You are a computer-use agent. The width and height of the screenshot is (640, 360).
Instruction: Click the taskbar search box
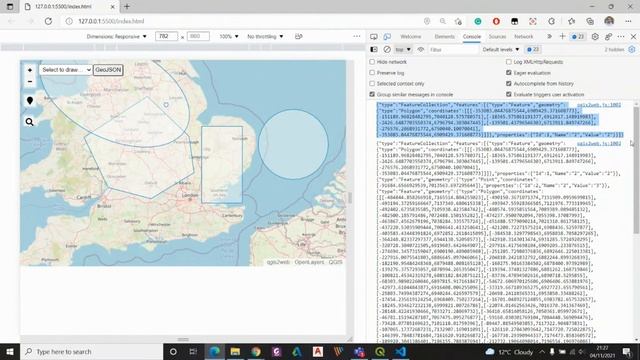[x=91, y=351]
